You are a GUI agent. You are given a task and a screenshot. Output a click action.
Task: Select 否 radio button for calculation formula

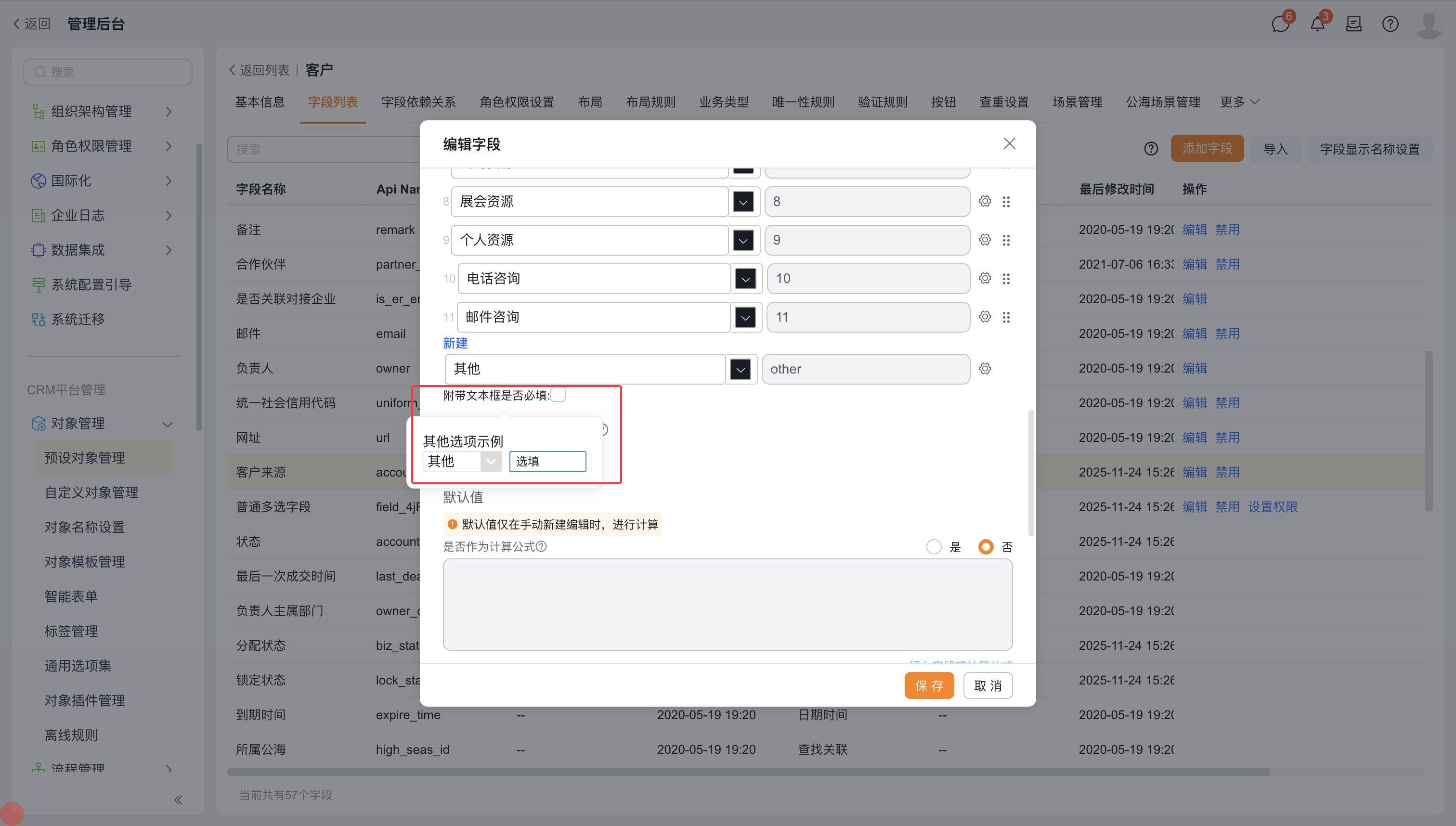point(986,547)
